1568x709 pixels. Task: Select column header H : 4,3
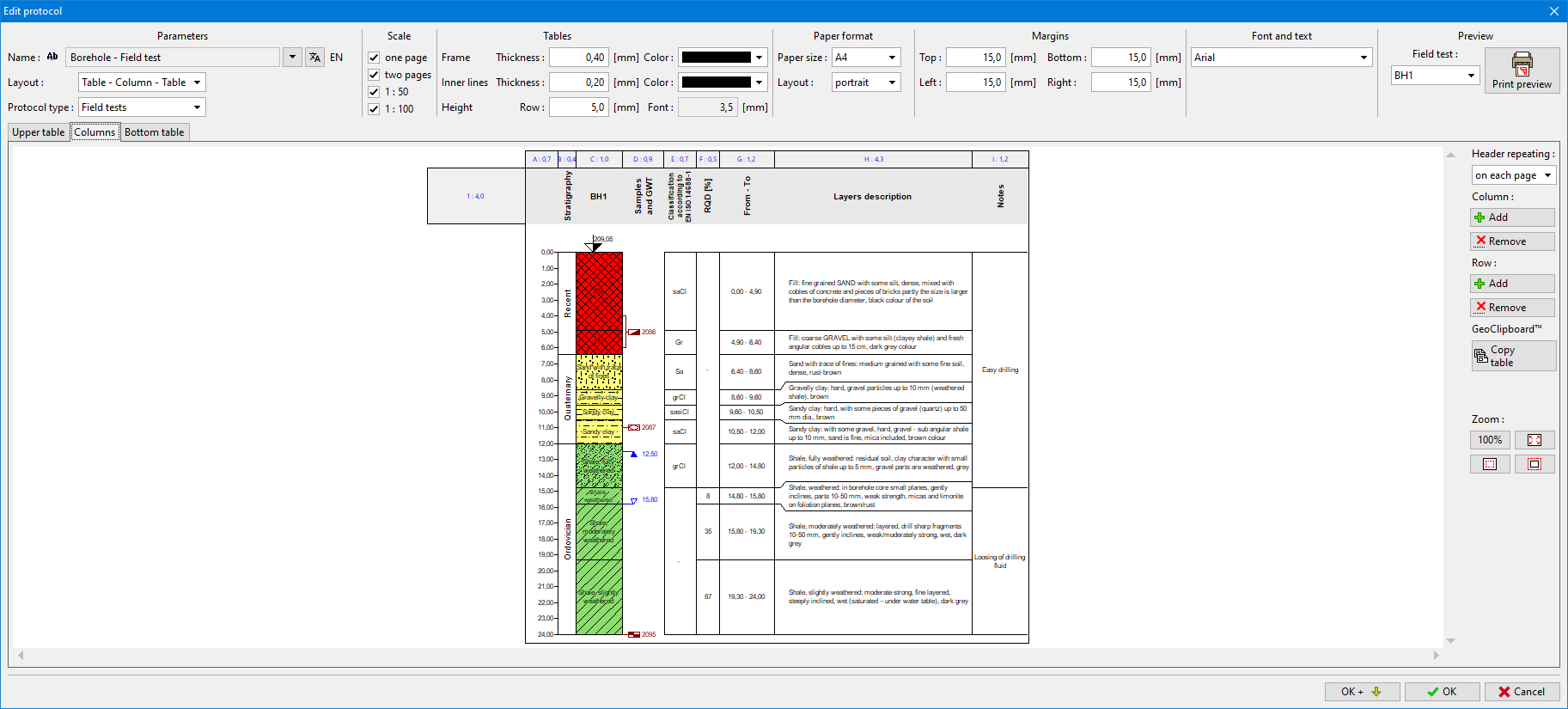(x=873, y=159)
